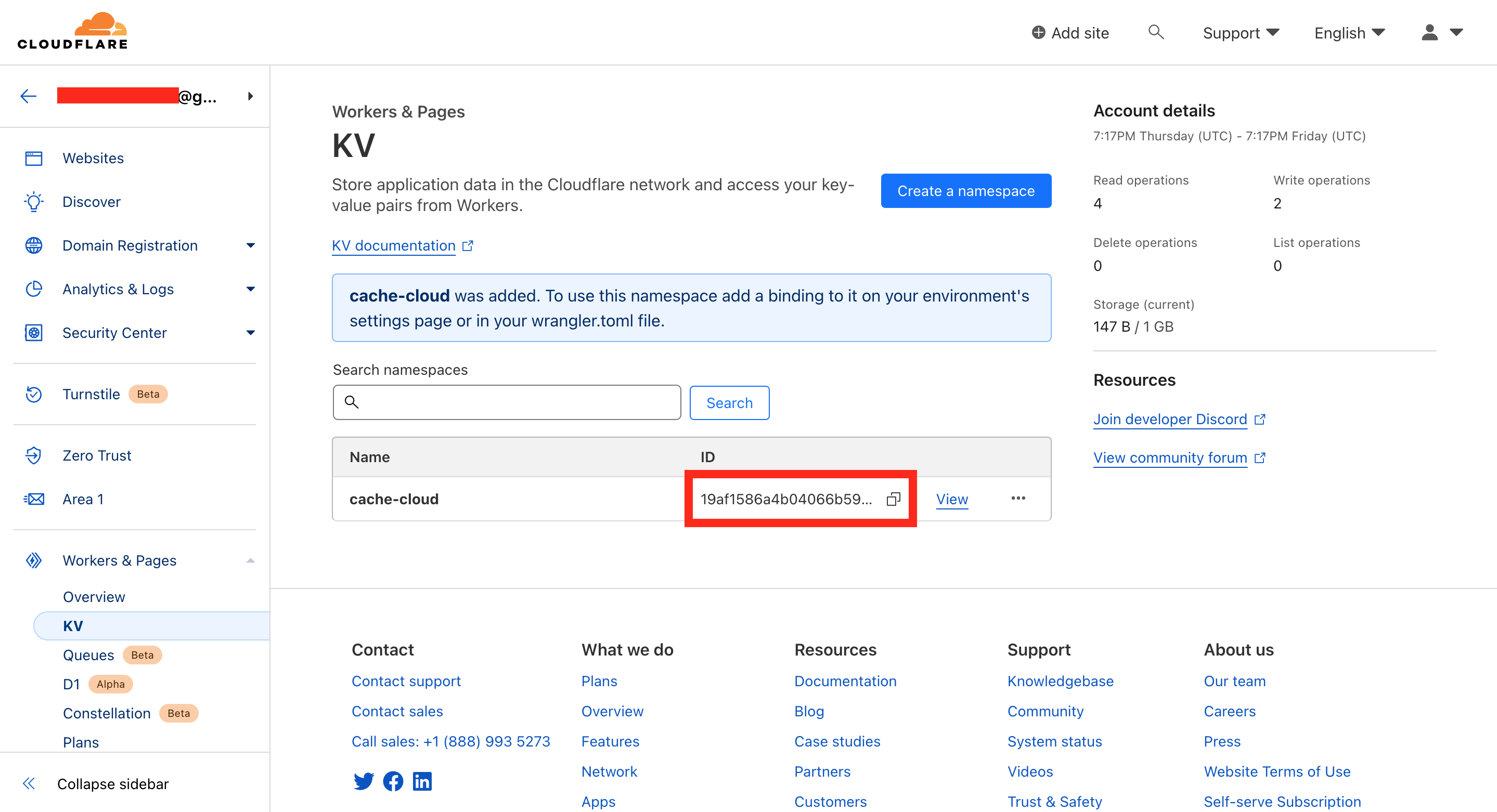Open D1 in the sidebar
This screenshot has width=1497, height=812.
click(71, 684)
